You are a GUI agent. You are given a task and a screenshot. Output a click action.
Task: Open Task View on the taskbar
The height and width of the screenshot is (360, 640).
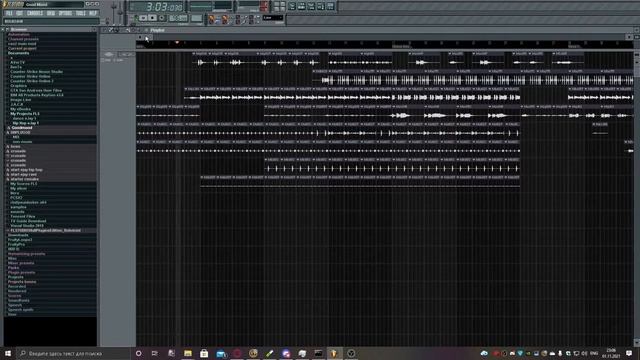click(155, 353)
